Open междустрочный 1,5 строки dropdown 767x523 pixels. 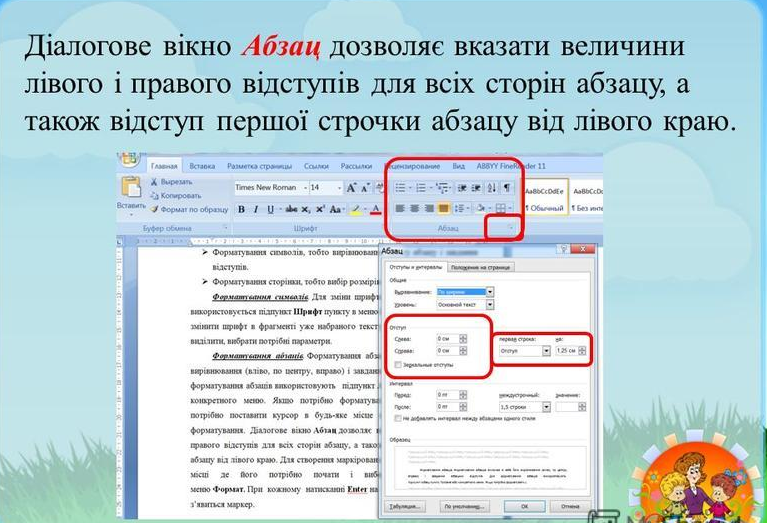tap(546, 407)
